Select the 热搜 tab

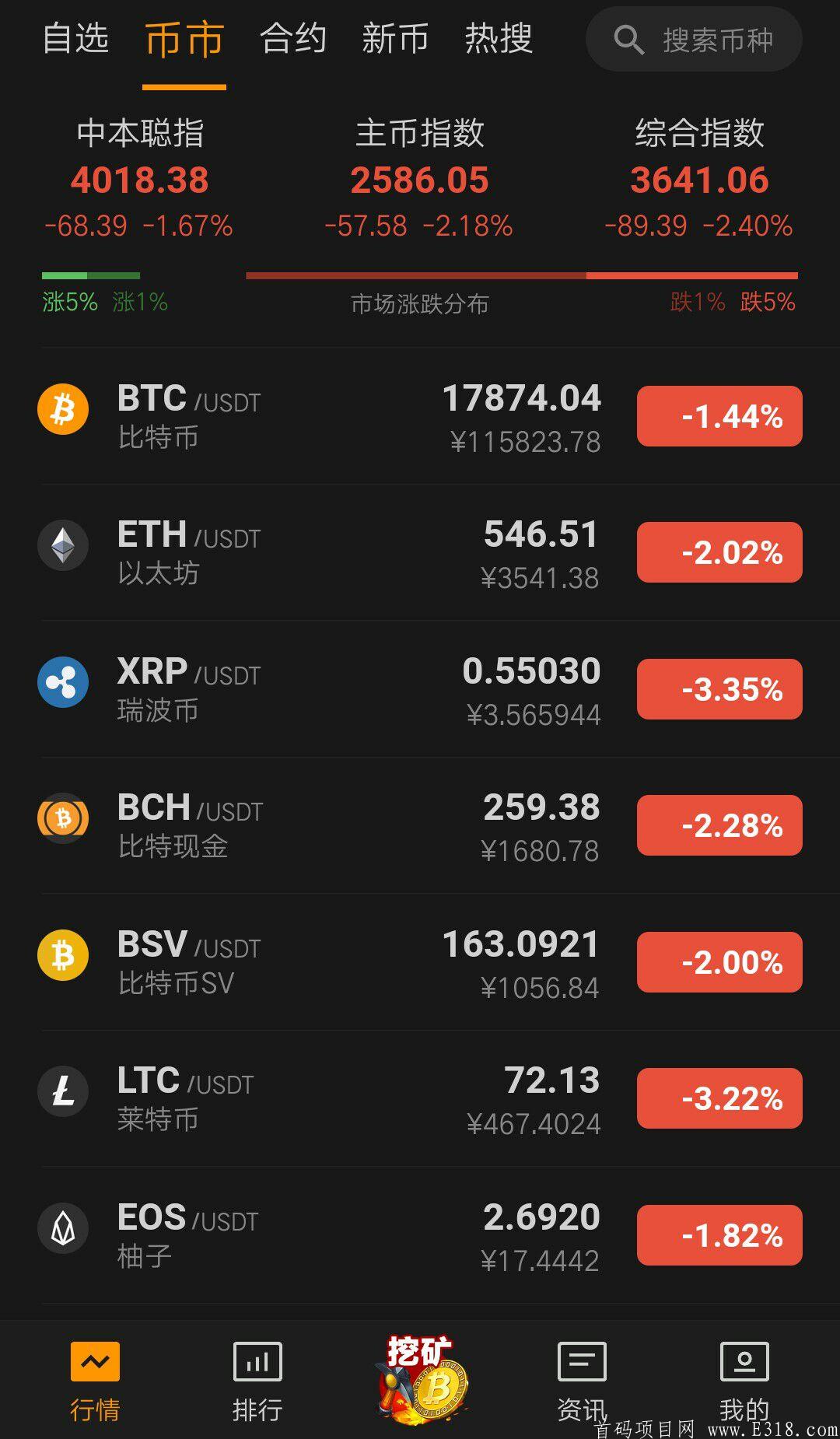pos(499,39)
